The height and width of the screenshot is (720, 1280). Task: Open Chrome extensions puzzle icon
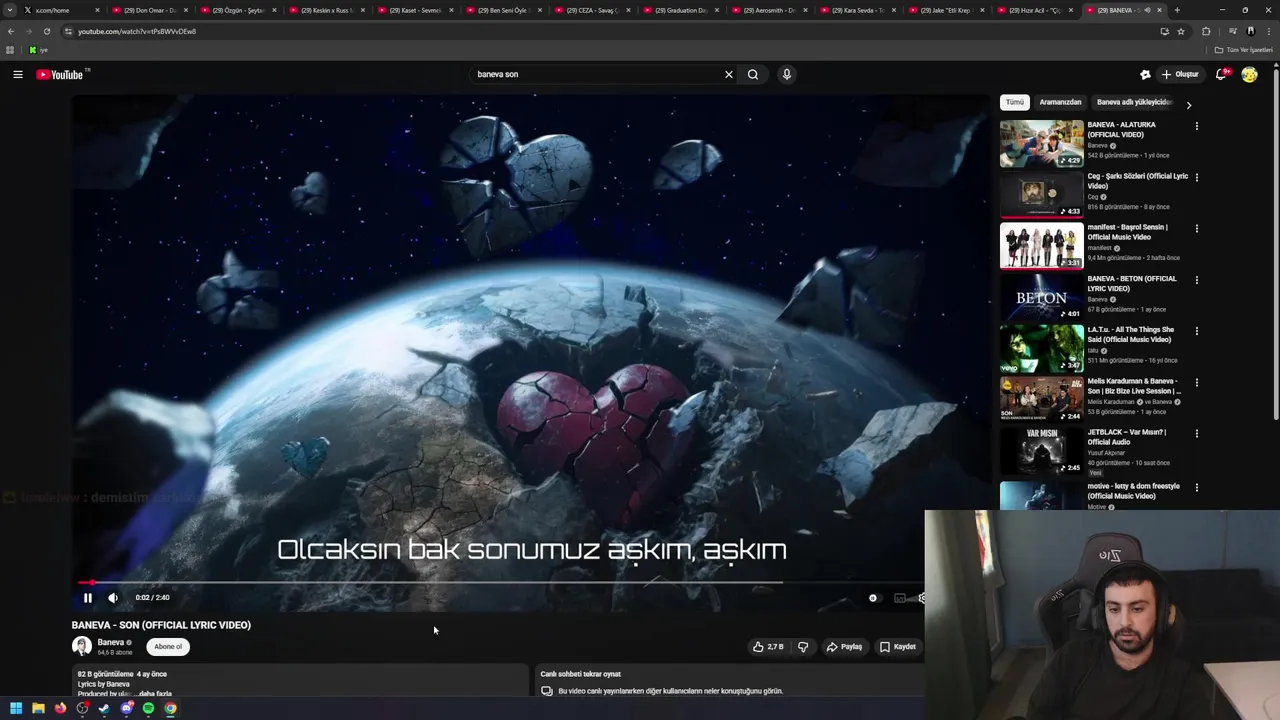(x=1206, y=31)
